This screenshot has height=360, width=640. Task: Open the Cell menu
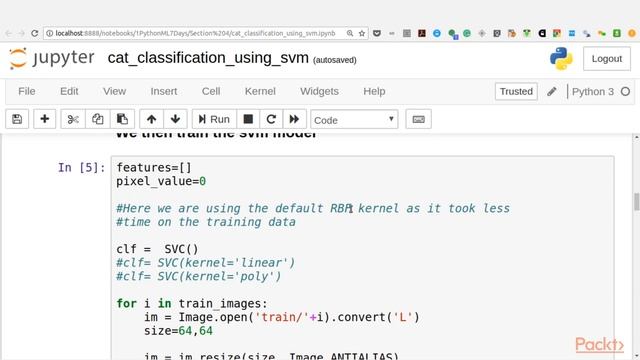point(211,91)
